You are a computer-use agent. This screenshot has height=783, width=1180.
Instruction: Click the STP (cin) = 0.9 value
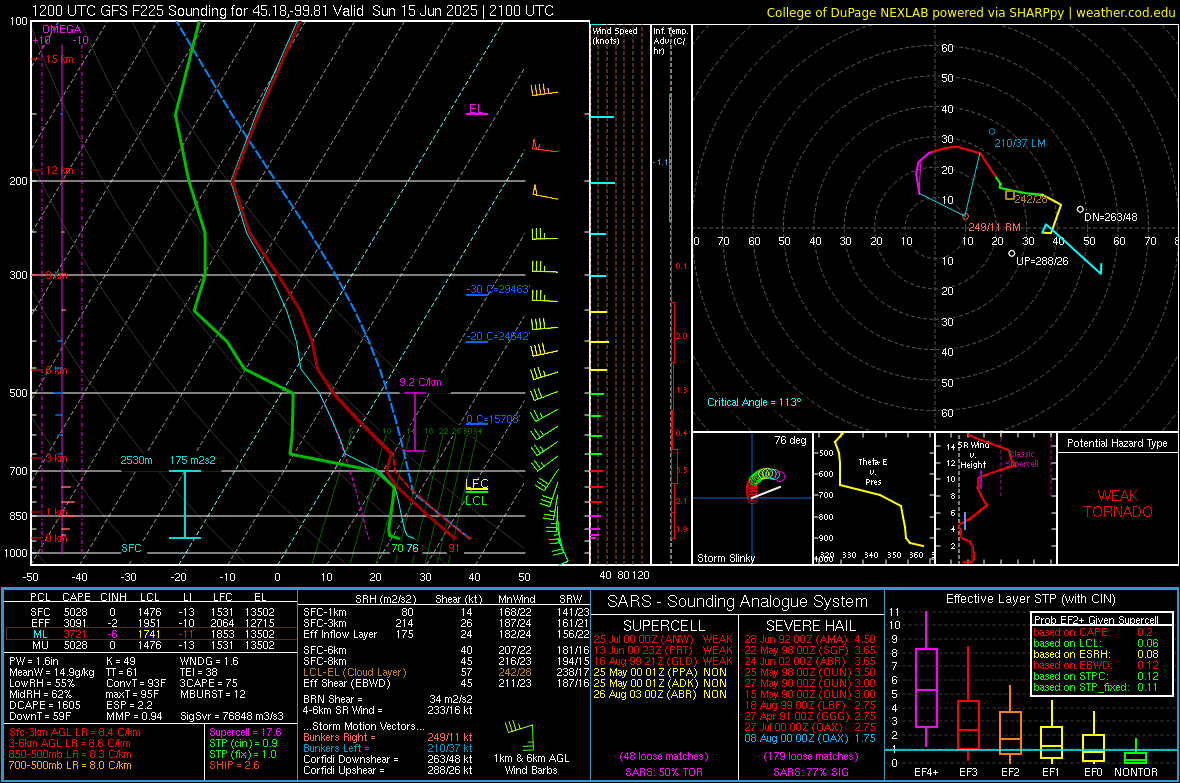coord(243,743)
